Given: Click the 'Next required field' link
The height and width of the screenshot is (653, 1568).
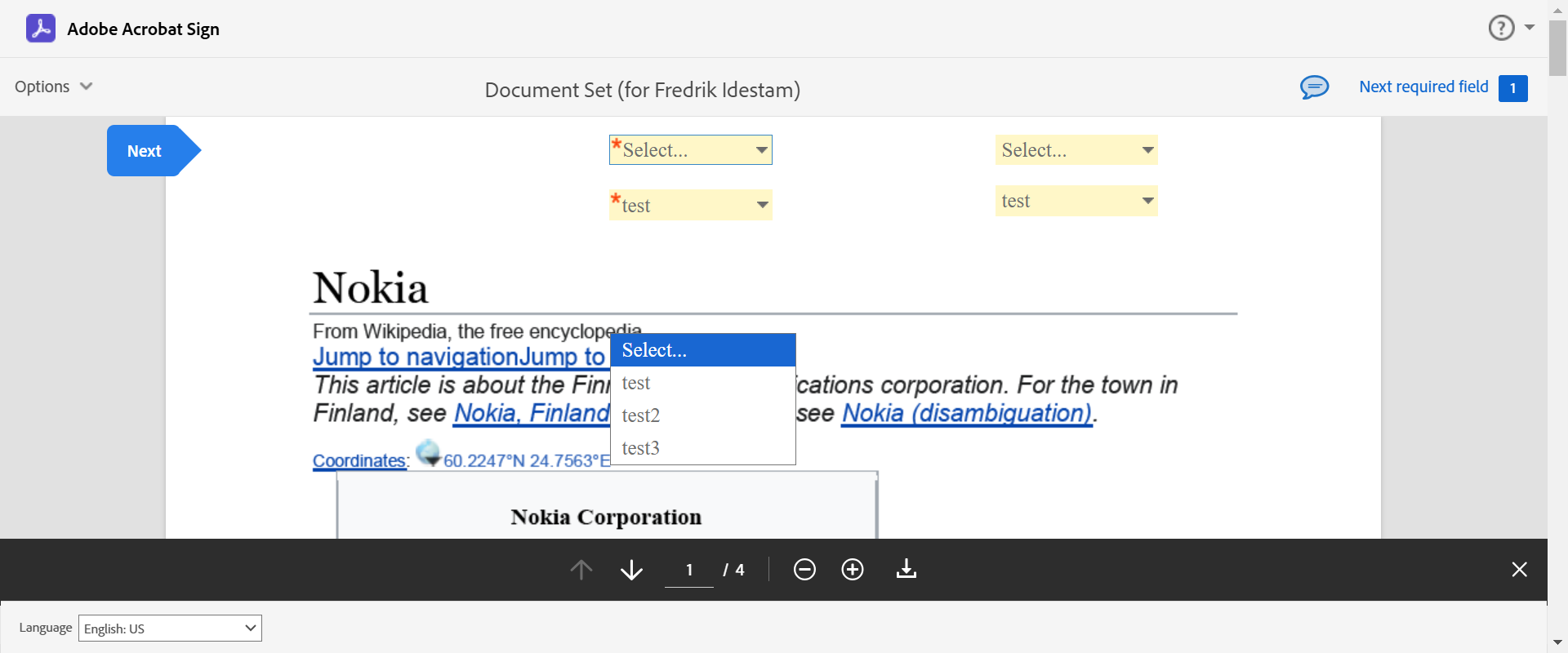Looking at the screenshot, I should coord(1423,87).
